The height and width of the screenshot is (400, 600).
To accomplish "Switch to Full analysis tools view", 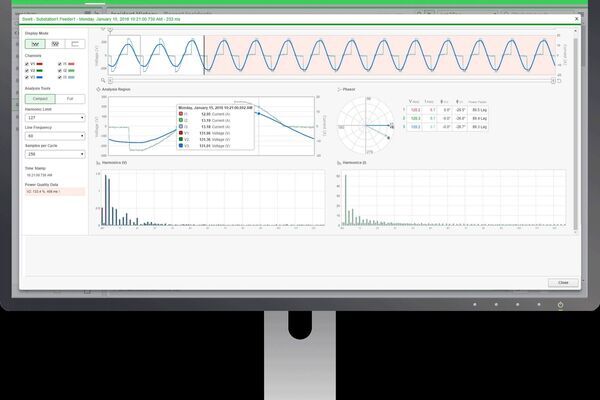I will [x=71, y=99].
